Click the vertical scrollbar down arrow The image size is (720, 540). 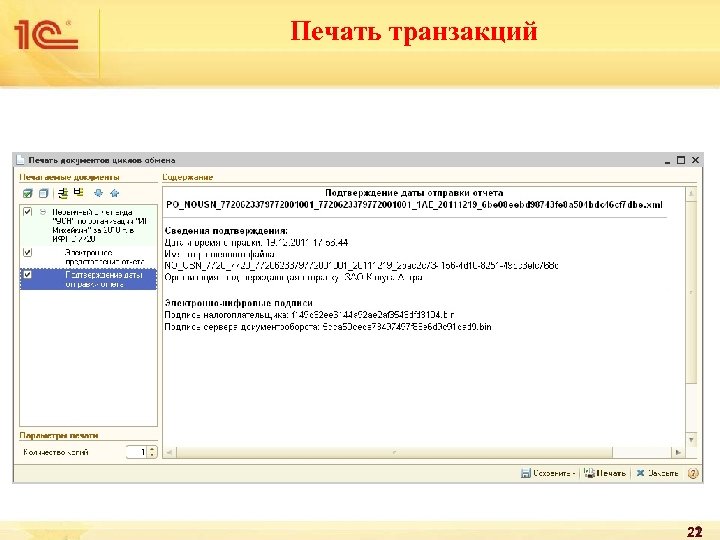(692, 440)
